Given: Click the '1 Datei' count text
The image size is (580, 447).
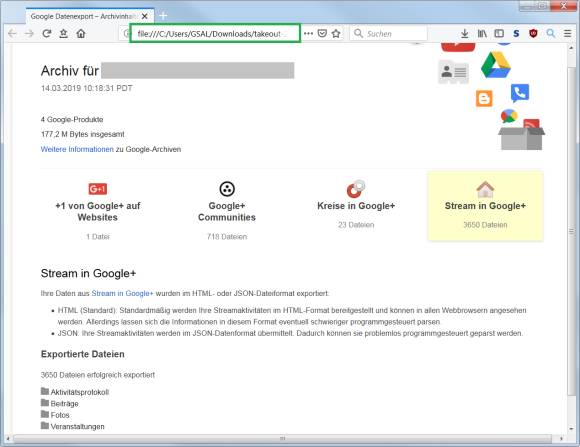Looking at the screenshot, I should pos(98,236).
